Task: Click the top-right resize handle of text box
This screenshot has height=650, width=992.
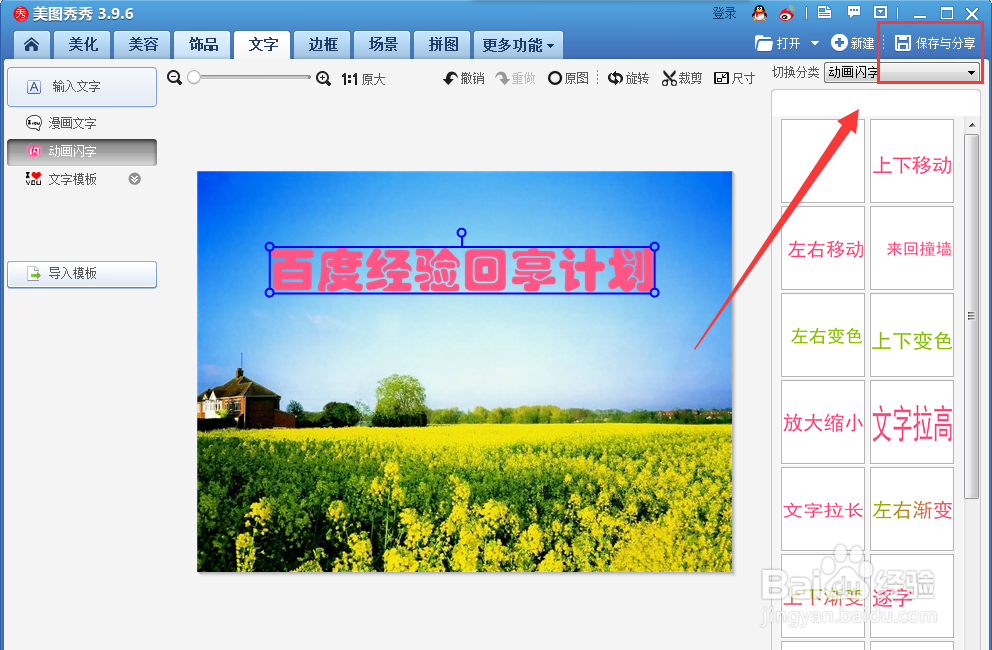Action: click(655, 247)
